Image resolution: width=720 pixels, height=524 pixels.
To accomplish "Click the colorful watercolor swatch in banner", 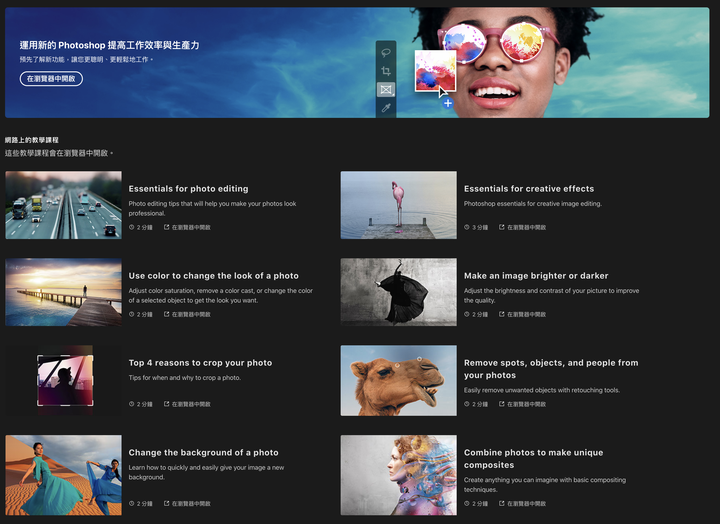I will click(x=435, y=71).
